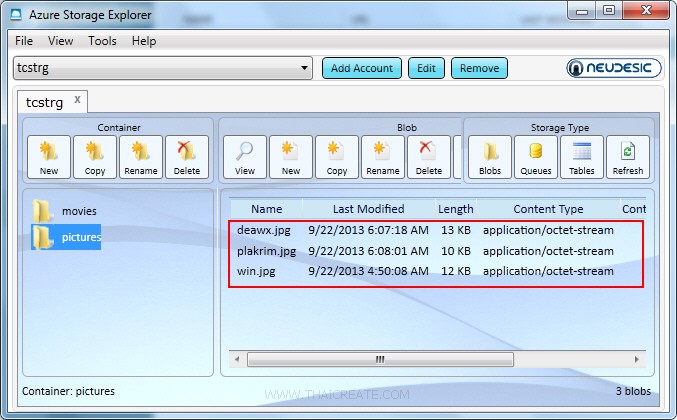Click the Azure Storage Explorer title icon
The image size is (677, 420).
pos(16,15)
